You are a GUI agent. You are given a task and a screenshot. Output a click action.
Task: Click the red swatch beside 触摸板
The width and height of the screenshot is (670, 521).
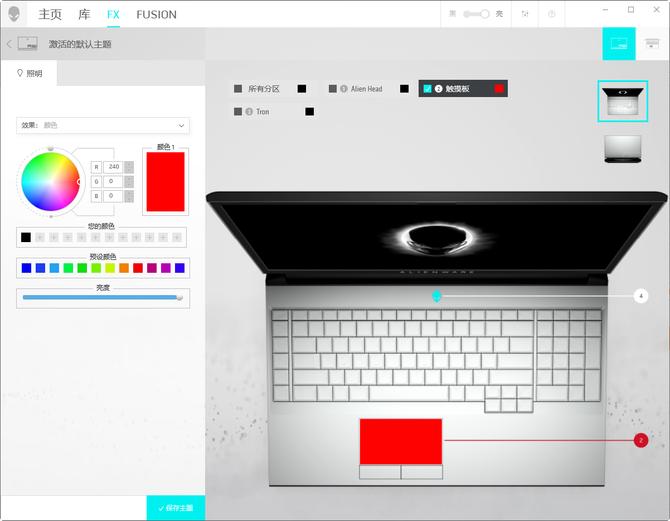coord(499,88)
